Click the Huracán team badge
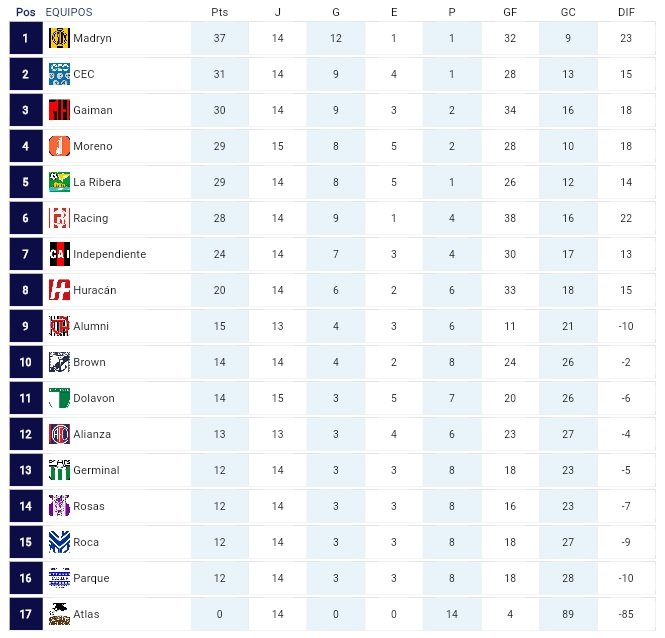This screenshot has width=665, height=638. point(59,290)
